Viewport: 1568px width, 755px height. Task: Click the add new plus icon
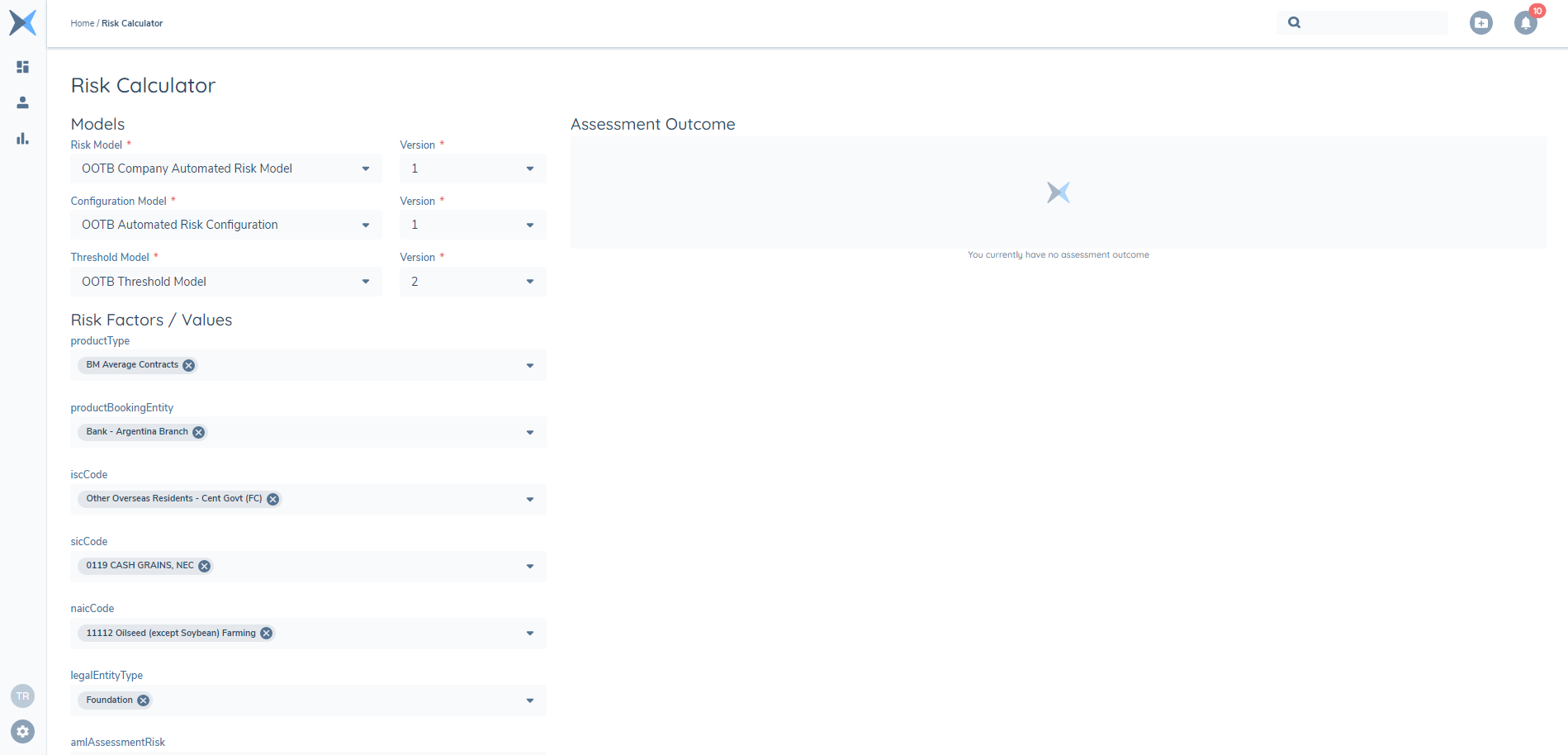coord(1480,23)
